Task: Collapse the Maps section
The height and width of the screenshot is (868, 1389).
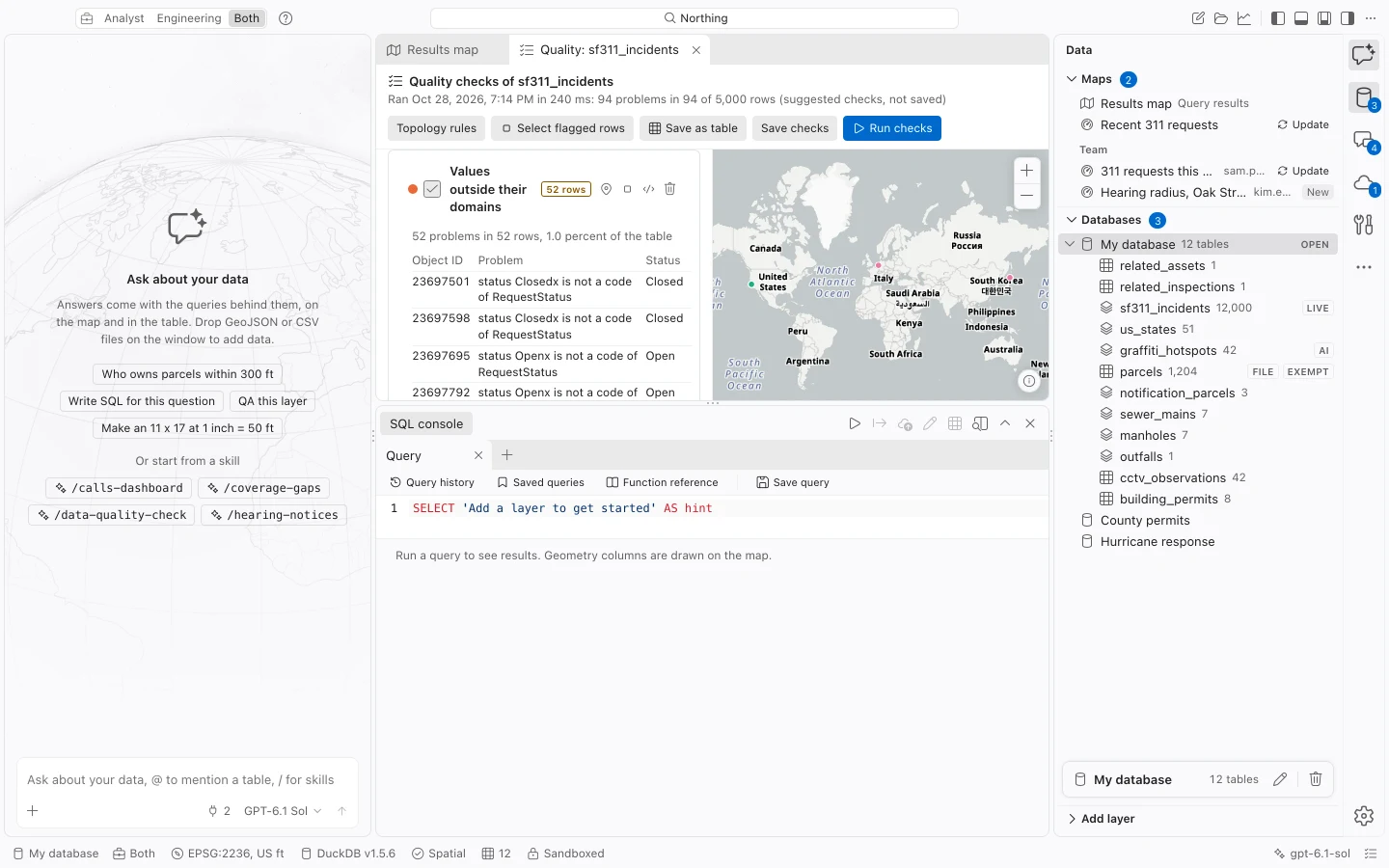Action: (1072, 79)
